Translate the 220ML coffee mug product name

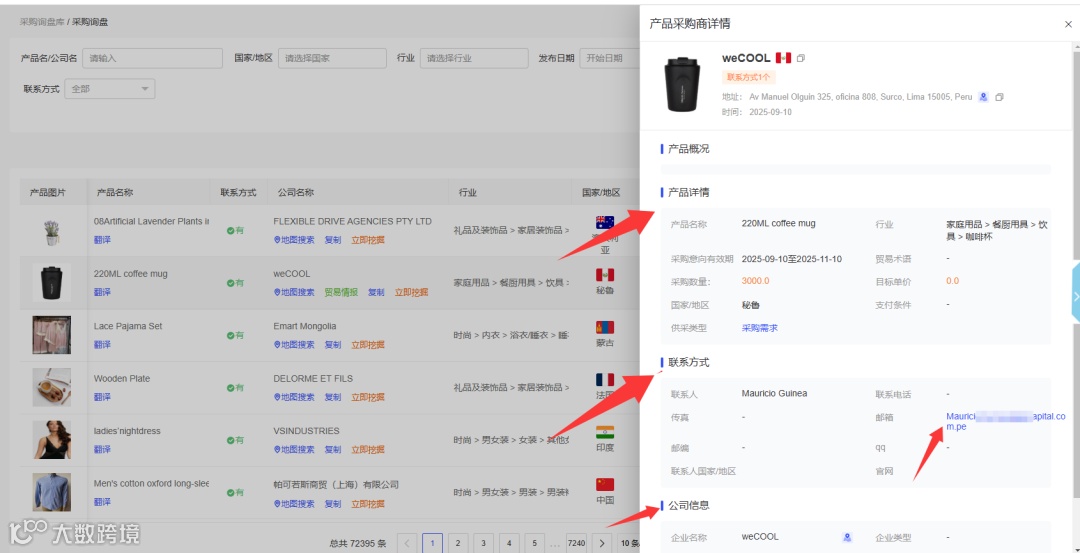(x=102, y=292)
